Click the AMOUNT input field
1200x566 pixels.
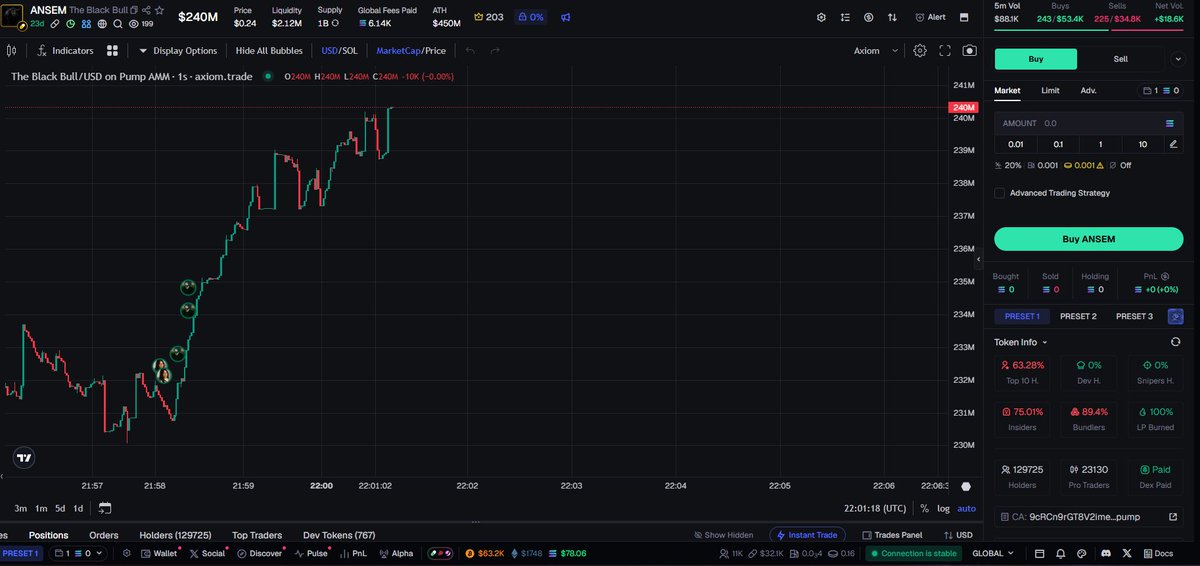coord(1088,123)
